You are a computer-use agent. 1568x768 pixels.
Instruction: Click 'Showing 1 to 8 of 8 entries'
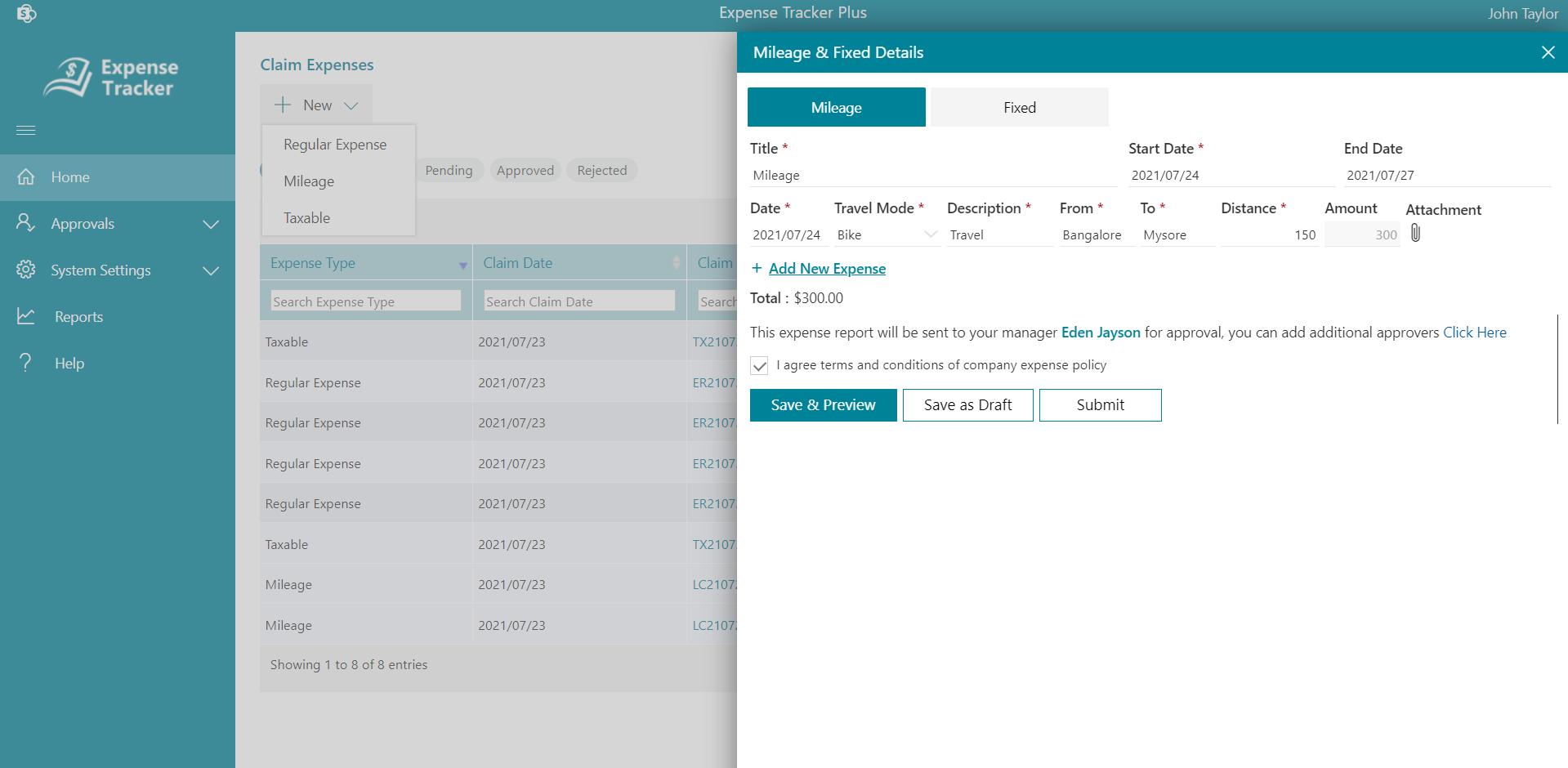349,664
